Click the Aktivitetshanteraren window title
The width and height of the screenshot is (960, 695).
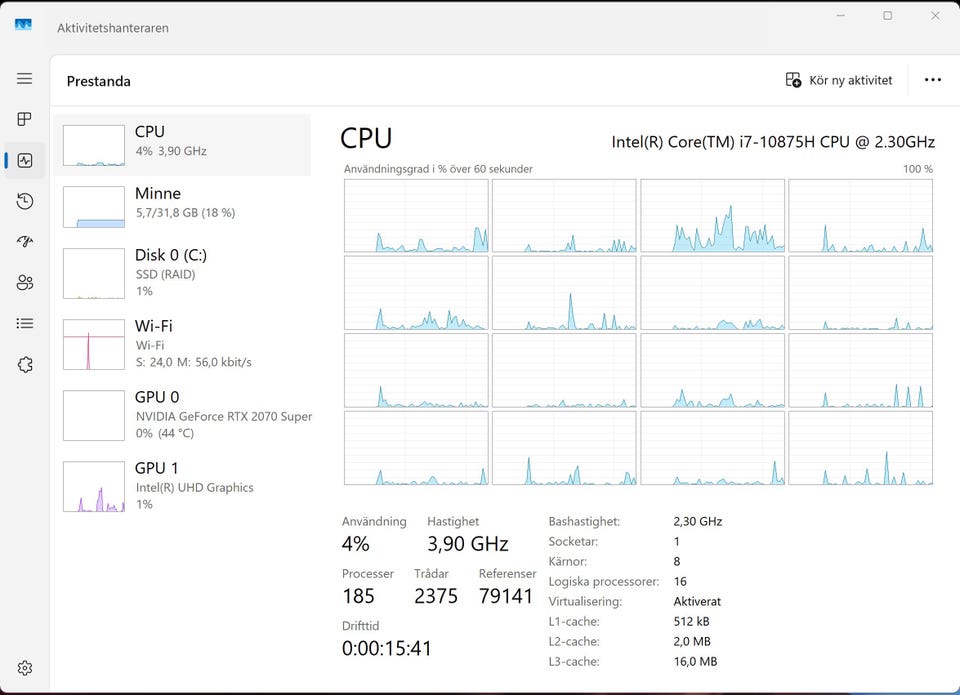click(x=113, y=28)
